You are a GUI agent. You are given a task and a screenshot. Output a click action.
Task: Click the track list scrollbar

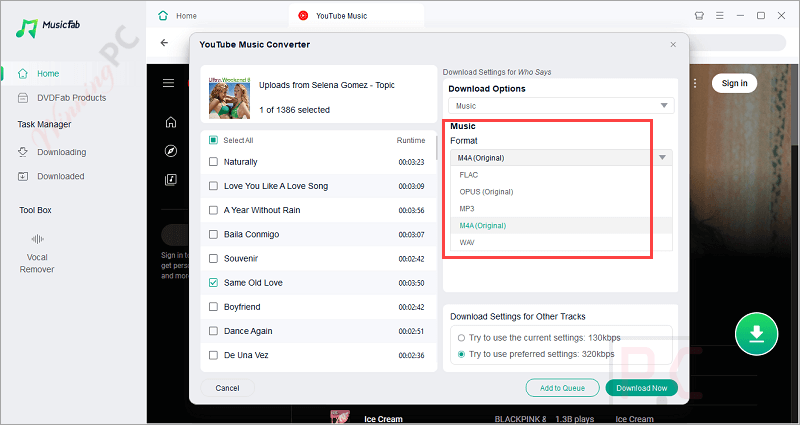[436, 148]
